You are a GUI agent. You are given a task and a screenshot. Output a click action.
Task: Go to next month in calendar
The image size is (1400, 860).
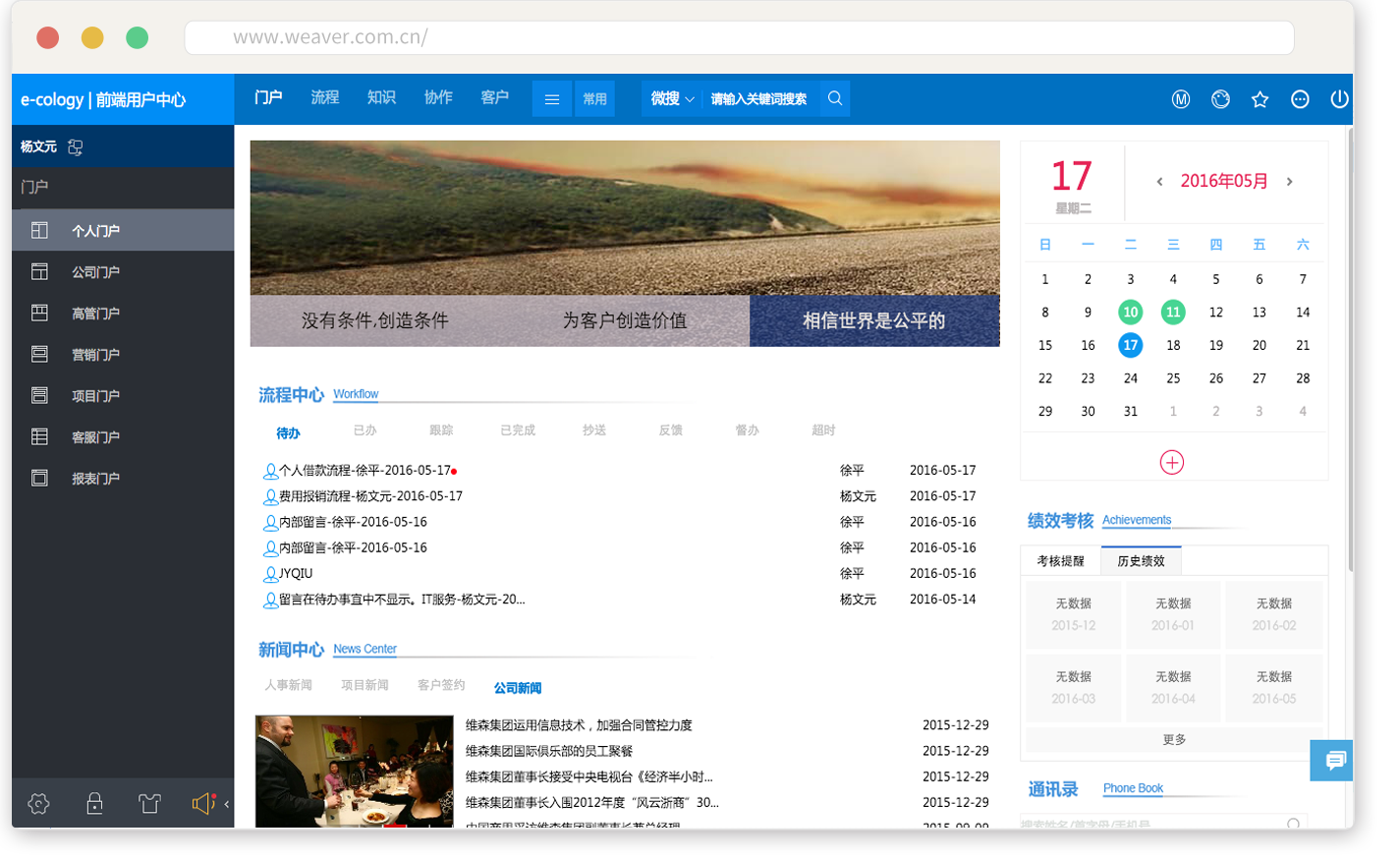(x=1290, y=182)
